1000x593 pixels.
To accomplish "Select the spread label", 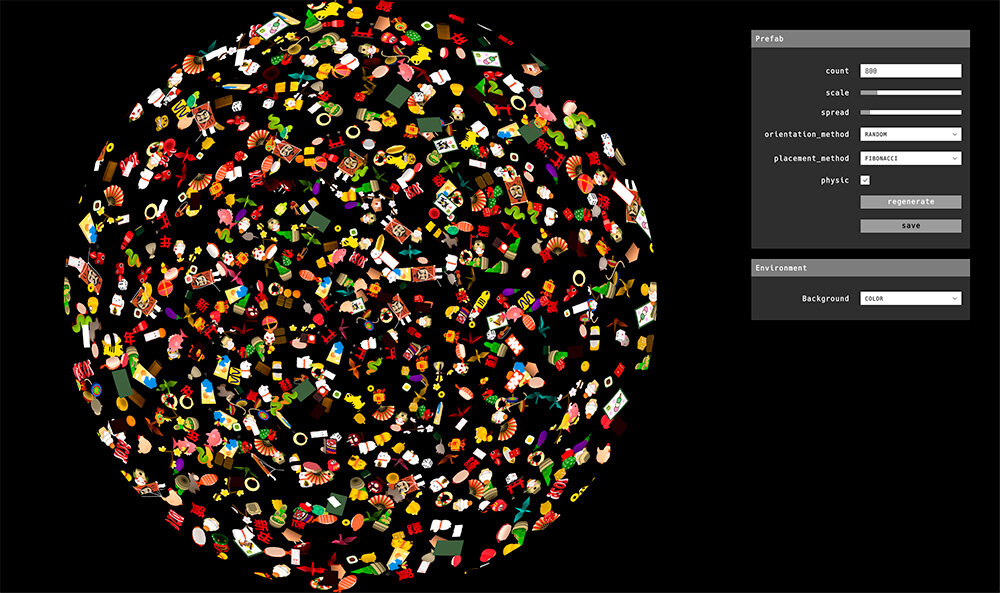I will coord(834,112).
